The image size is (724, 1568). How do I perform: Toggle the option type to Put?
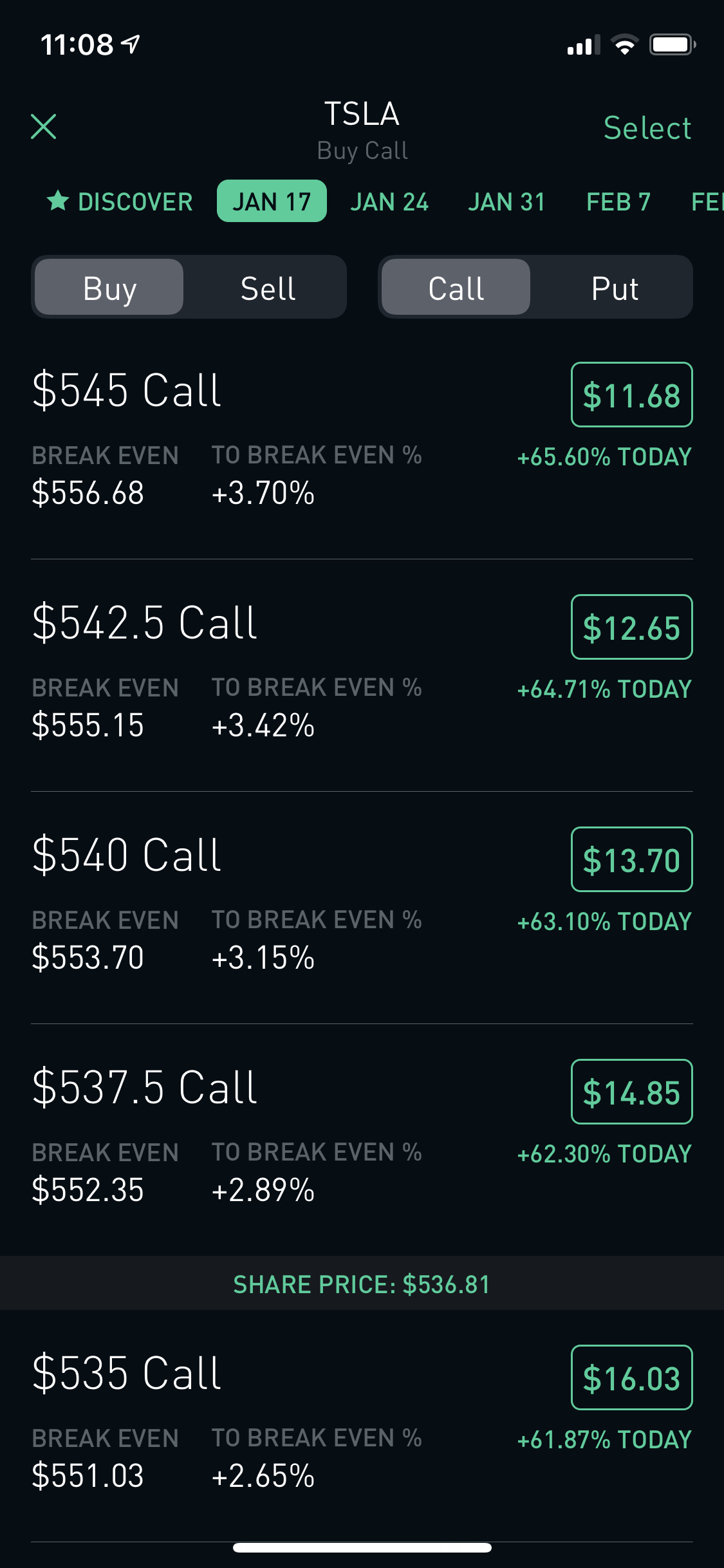[614, 288]
